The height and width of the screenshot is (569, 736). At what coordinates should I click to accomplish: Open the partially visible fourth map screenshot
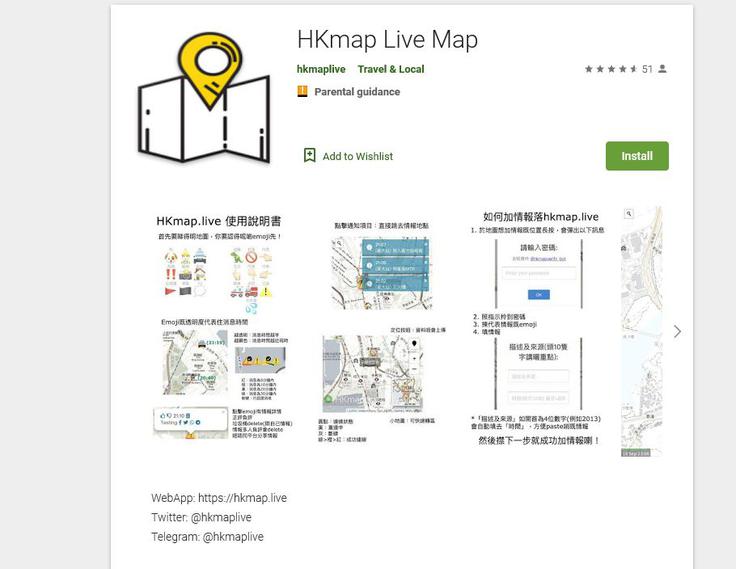click(642, 331)
